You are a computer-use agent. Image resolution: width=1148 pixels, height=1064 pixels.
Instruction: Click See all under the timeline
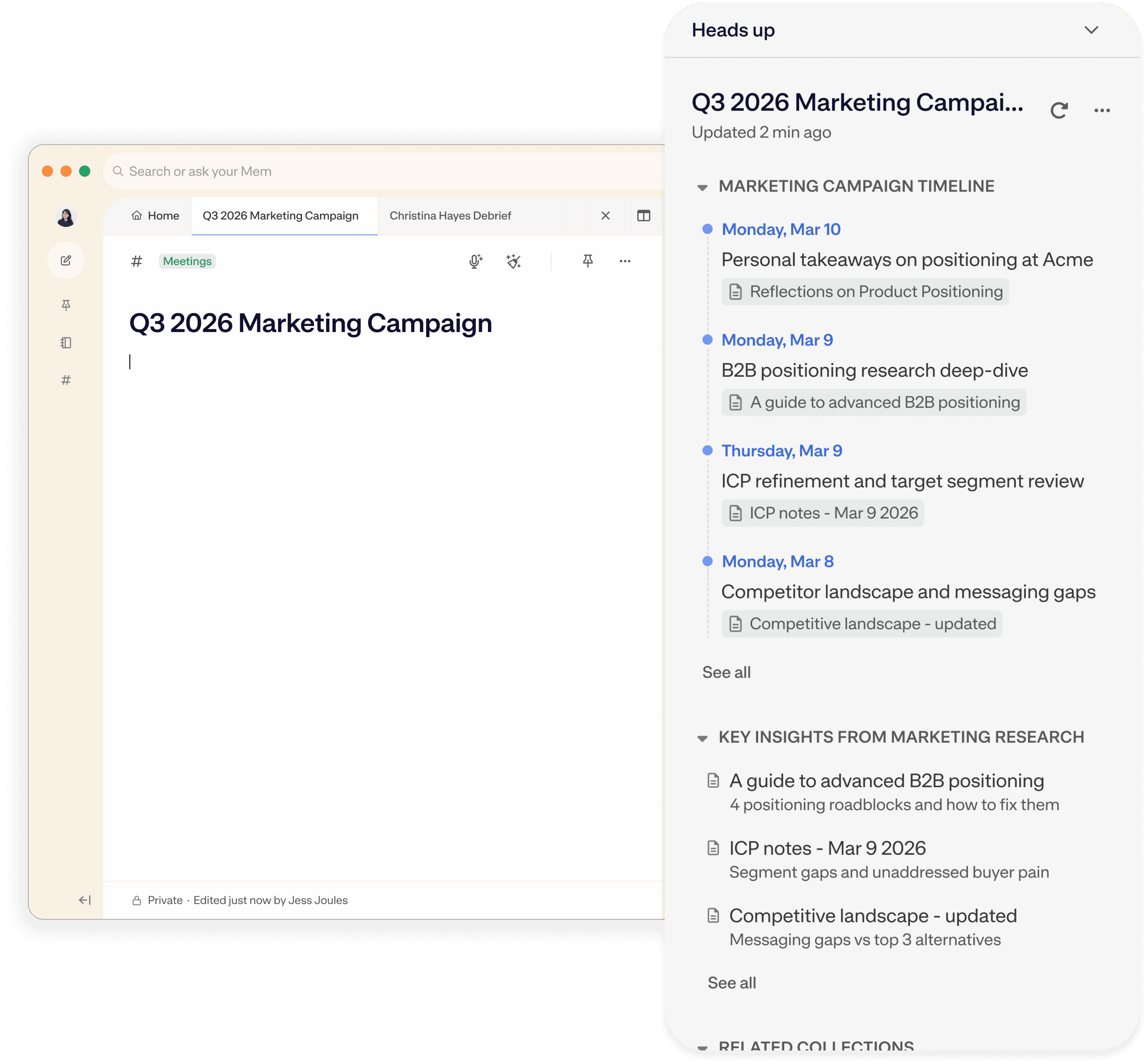click(x=726, y=672)
